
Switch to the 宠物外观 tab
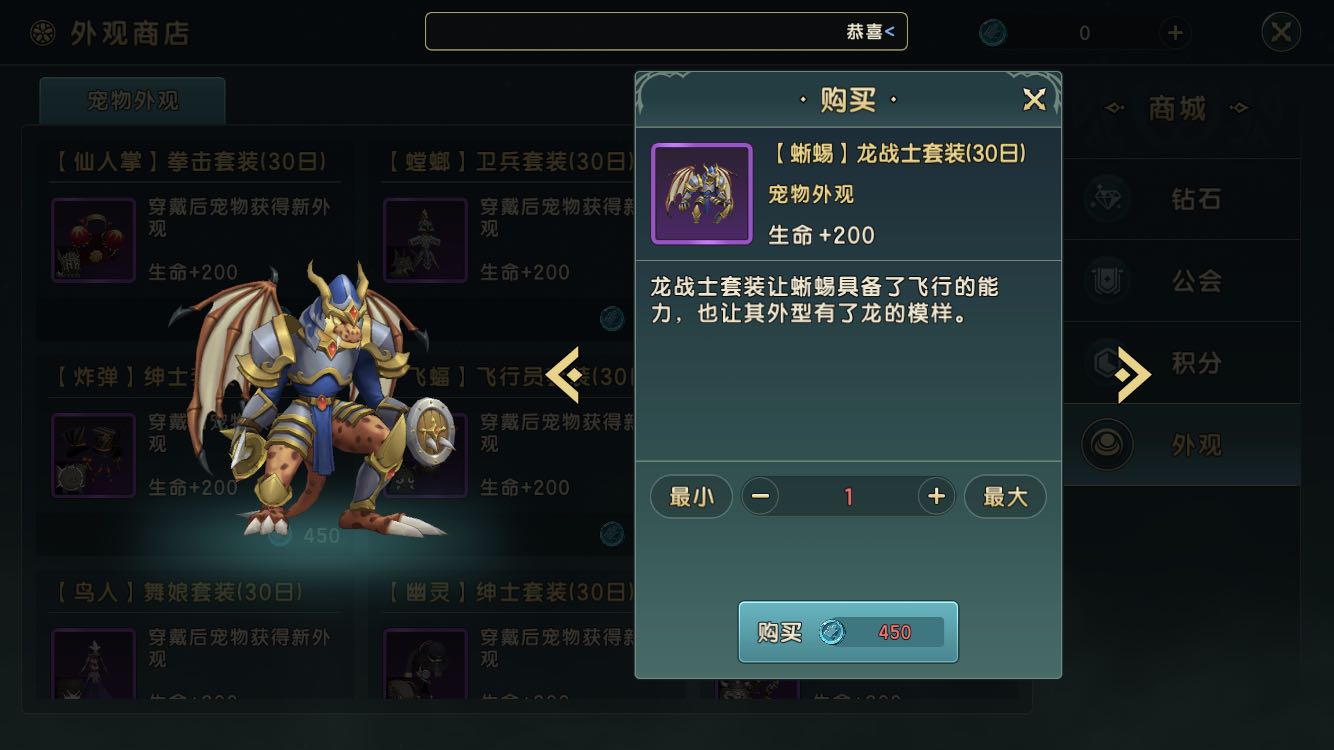point(133,100)
